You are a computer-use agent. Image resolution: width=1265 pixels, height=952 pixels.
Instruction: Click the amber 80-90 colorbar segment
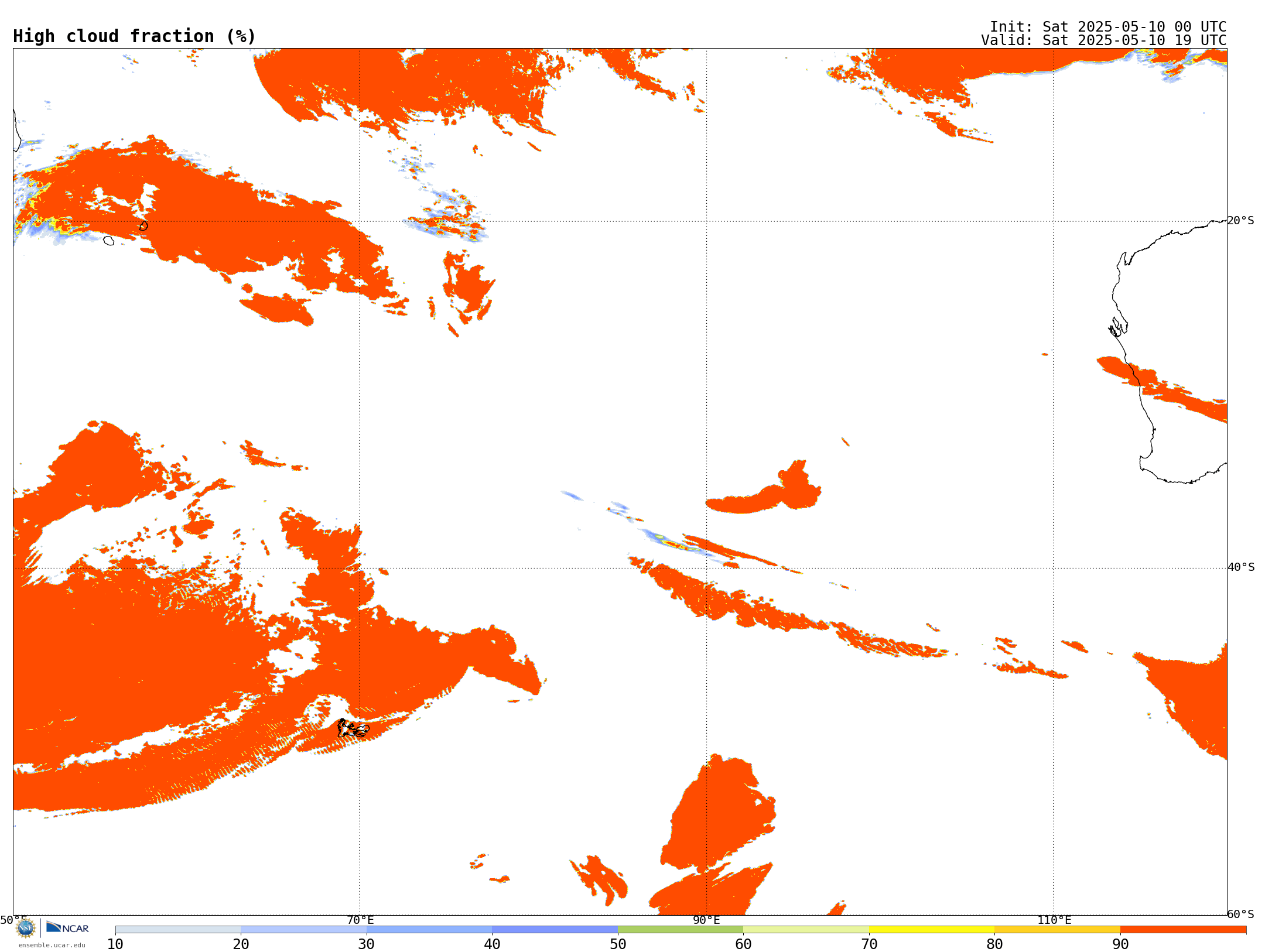pos(1057,929)
